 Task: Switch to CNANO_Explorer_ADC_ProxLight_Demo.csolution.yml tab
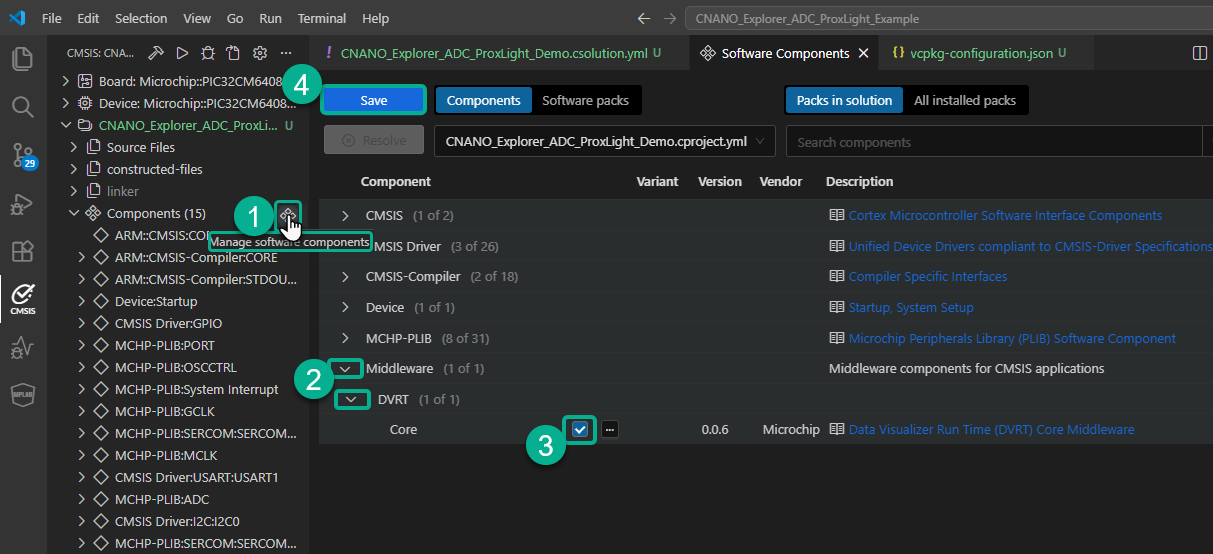(499, 53)
